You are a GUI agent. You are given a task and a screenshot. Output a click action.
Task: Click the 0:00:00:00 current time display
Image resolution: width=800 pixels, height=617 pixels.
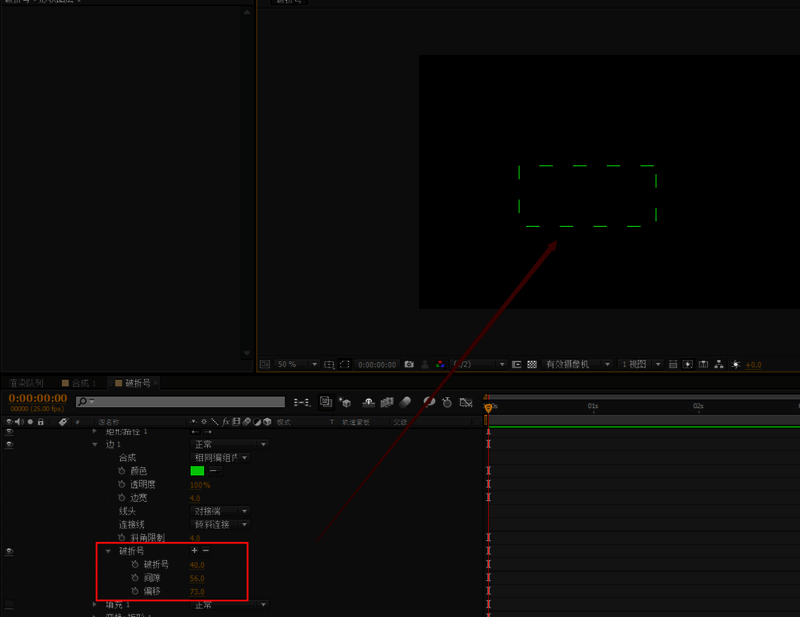pos(37,398)
